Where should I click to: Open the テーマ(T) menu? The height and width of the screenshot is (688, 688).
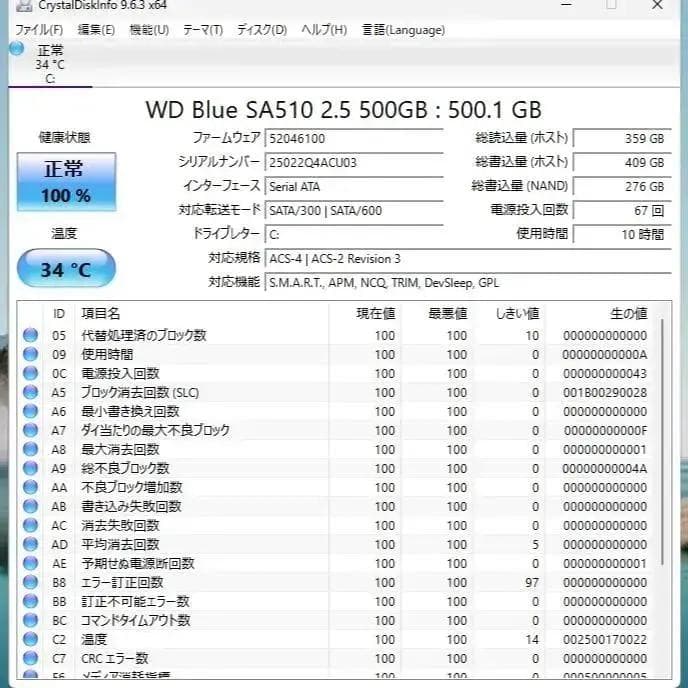tap(203, 30)
